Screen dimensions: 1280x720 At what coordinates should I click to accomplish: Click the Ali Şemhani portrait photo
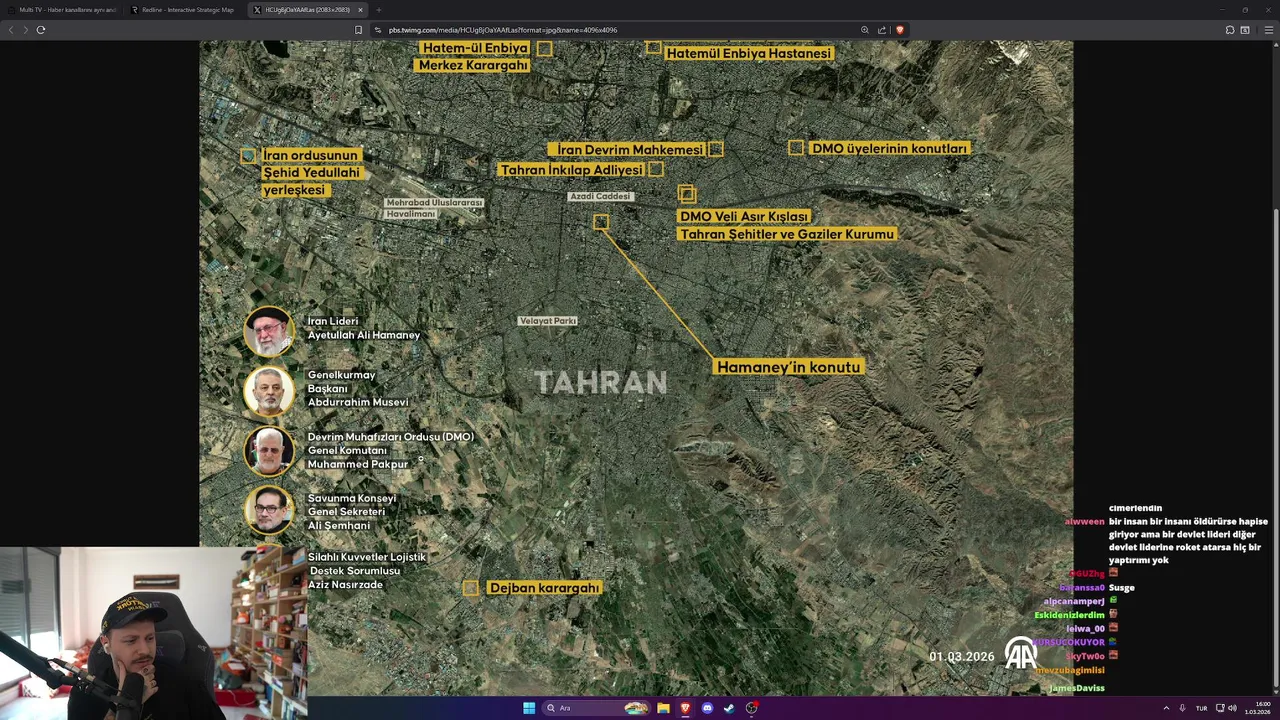click(x=269, y=511)
